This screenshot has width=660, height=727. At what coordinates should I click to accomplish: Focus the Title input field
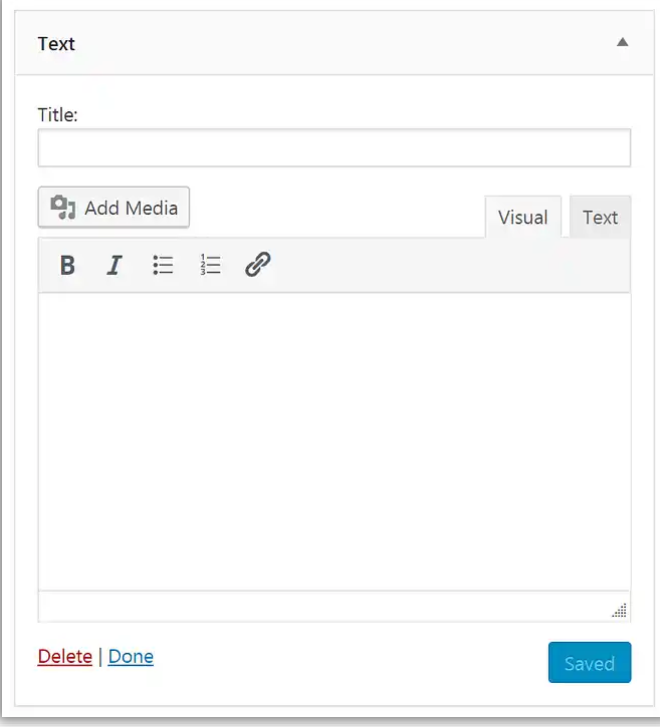coord(334,147)
